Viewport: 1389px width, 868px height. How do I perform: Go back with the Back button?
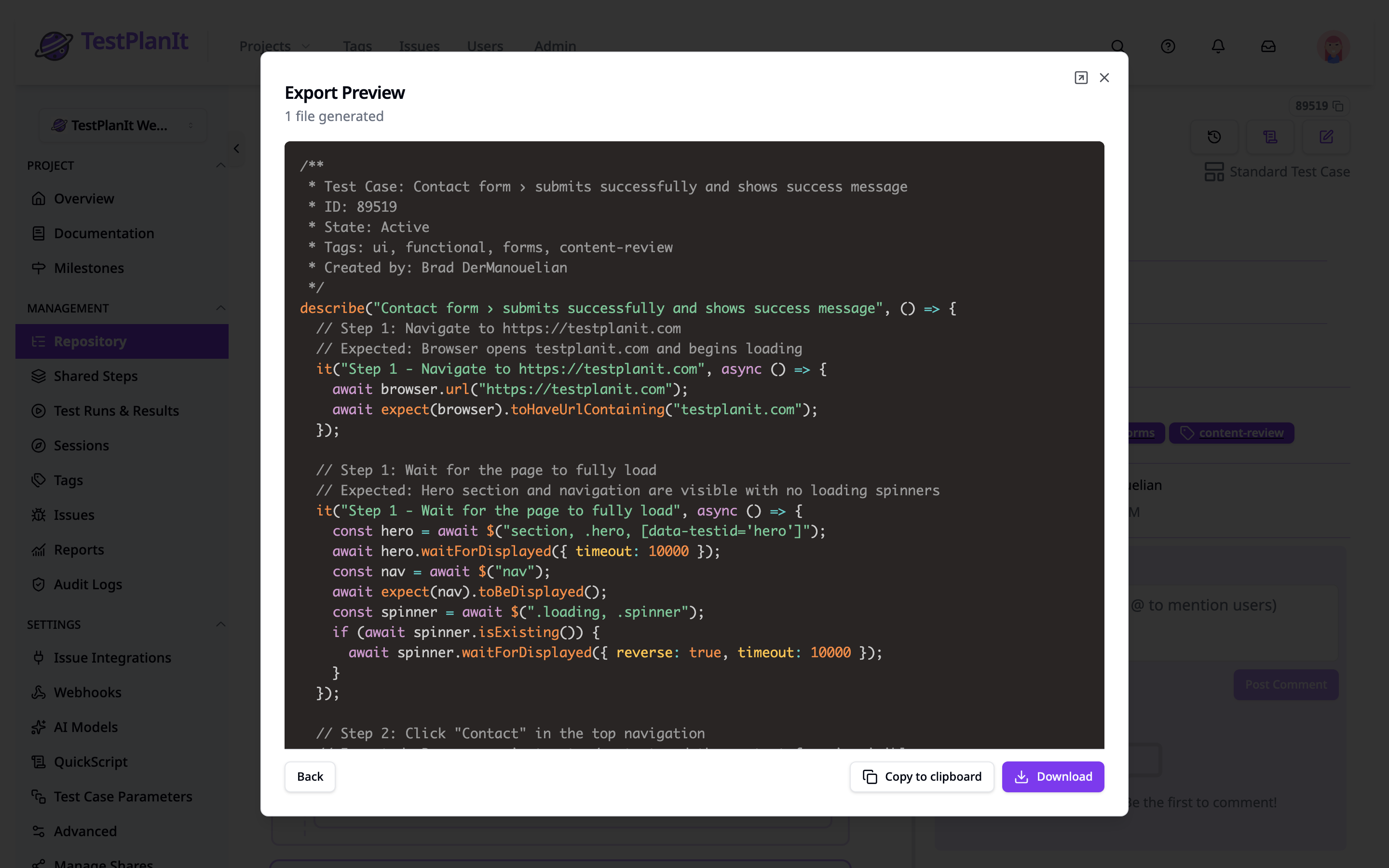pyautogui.click(x=310, y=776)
